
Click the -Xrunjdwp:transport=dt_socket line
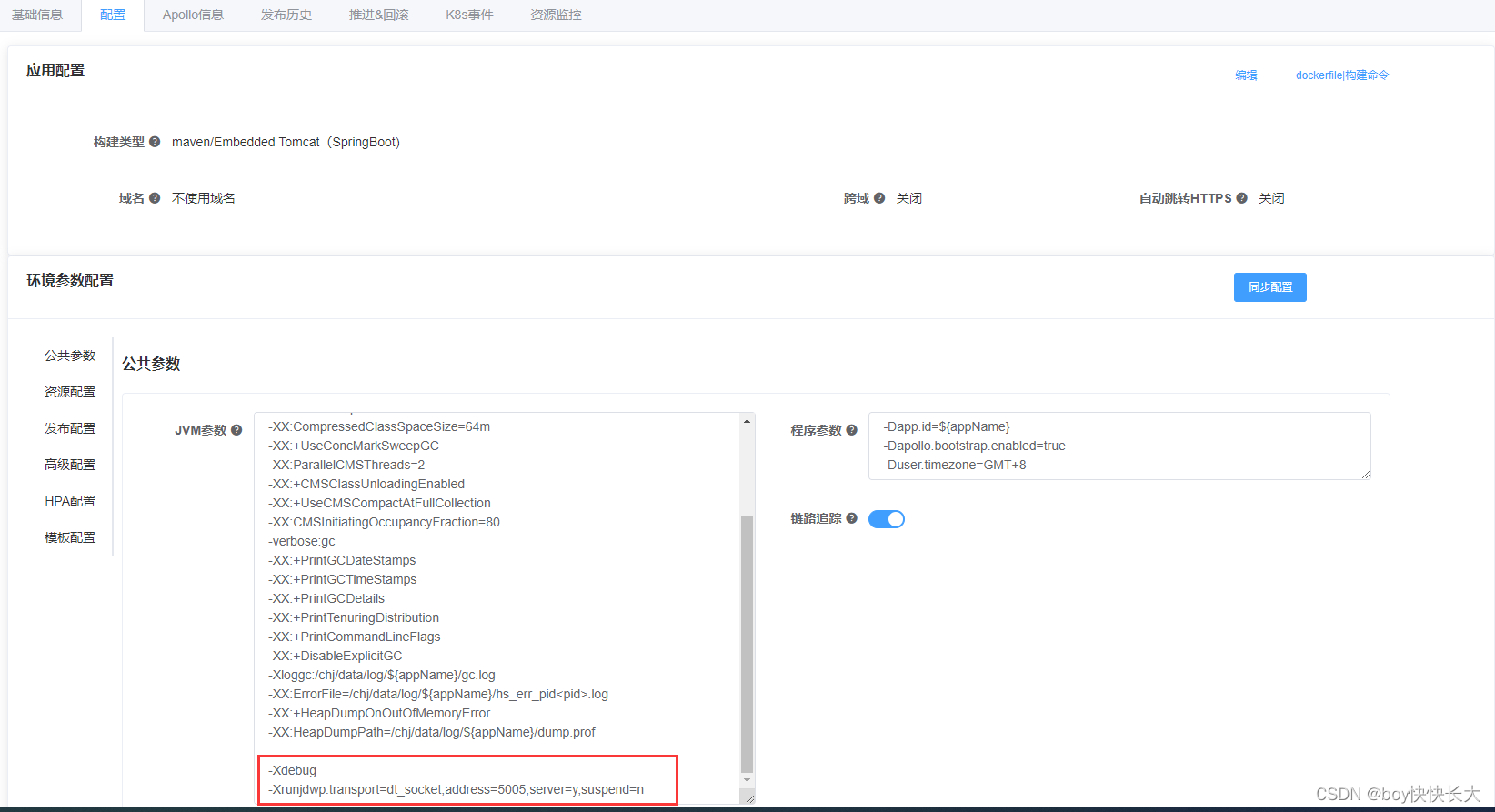[456, 789]
